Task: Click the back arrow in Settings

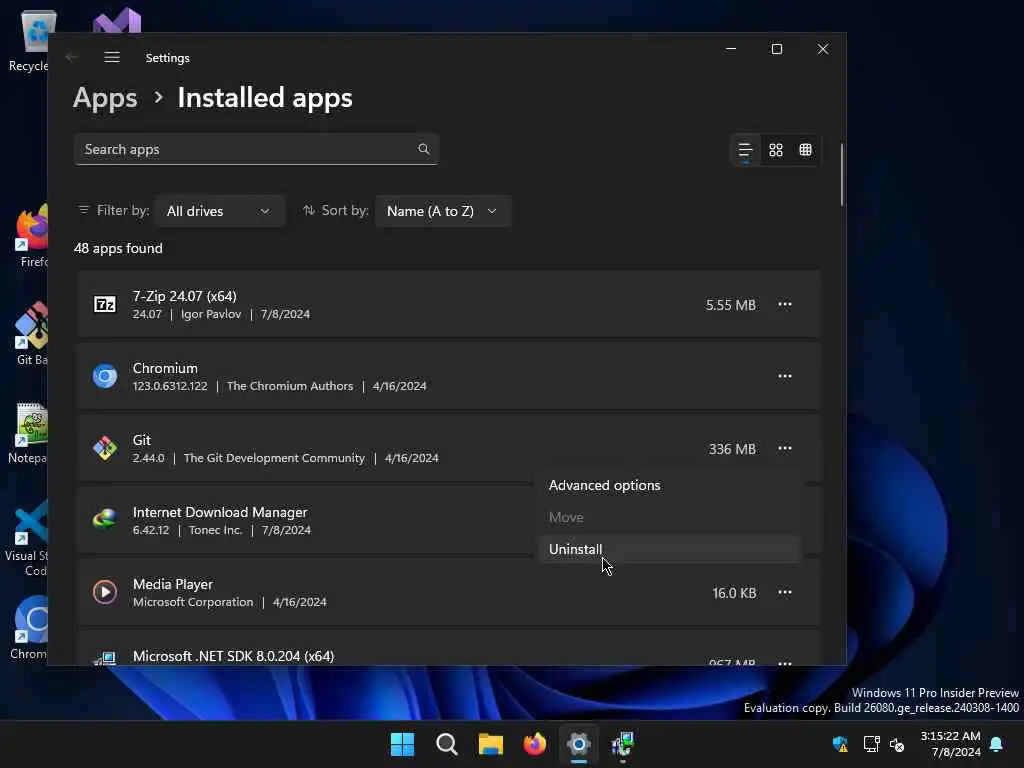Action: tap(72, 57)
